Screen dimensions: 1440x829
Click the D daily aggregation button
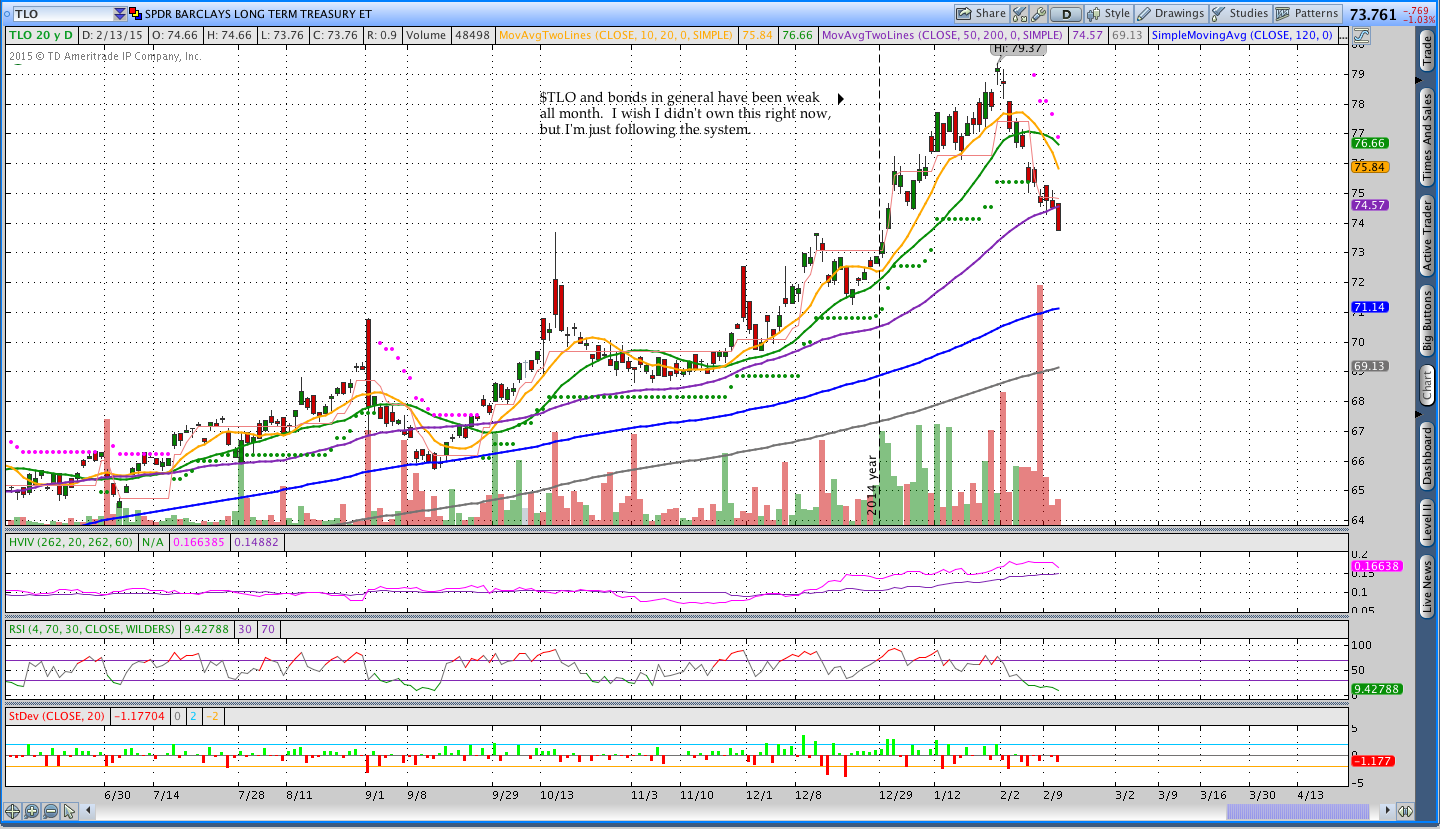1067,14
